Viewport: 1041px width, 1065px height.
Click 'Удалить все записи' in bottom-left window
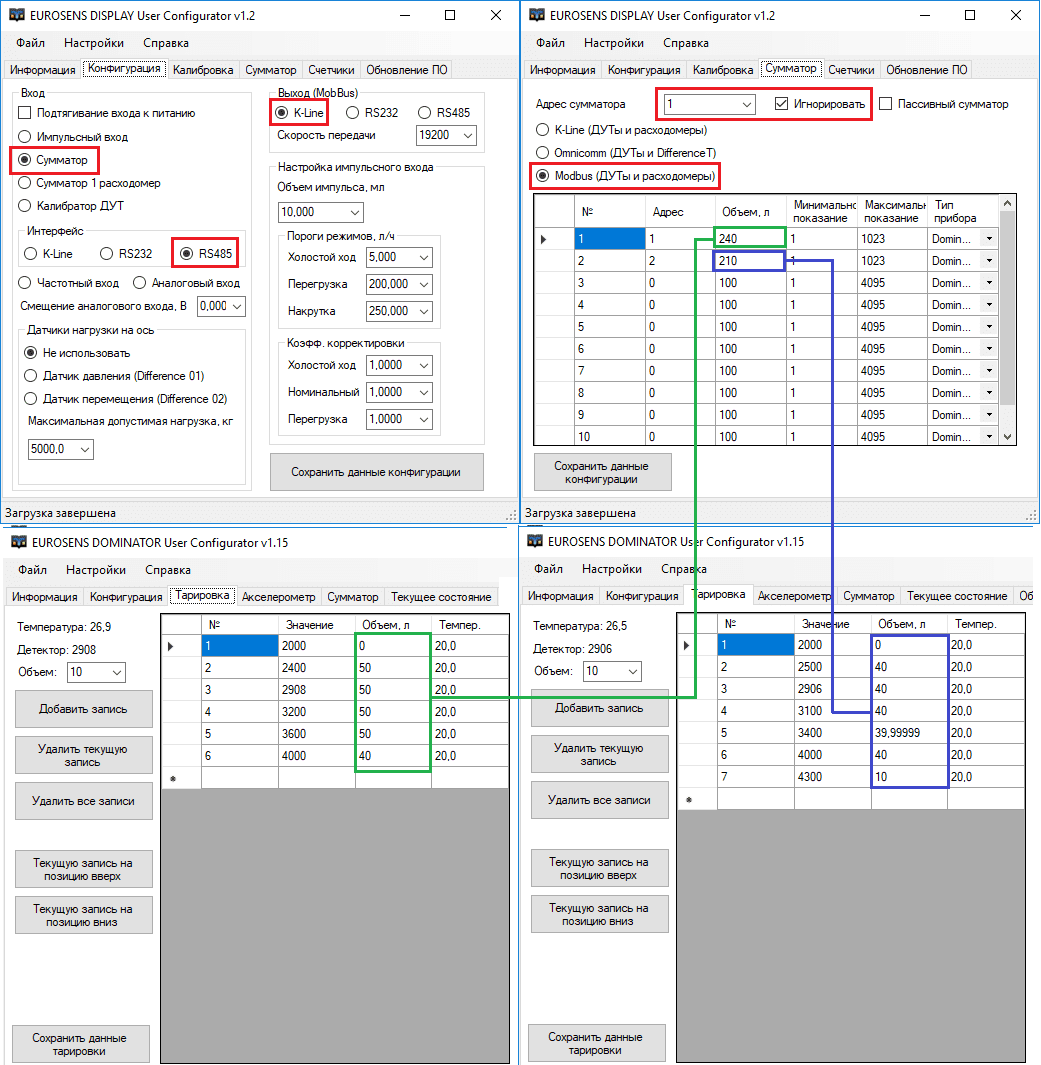(x=84, y=801)
